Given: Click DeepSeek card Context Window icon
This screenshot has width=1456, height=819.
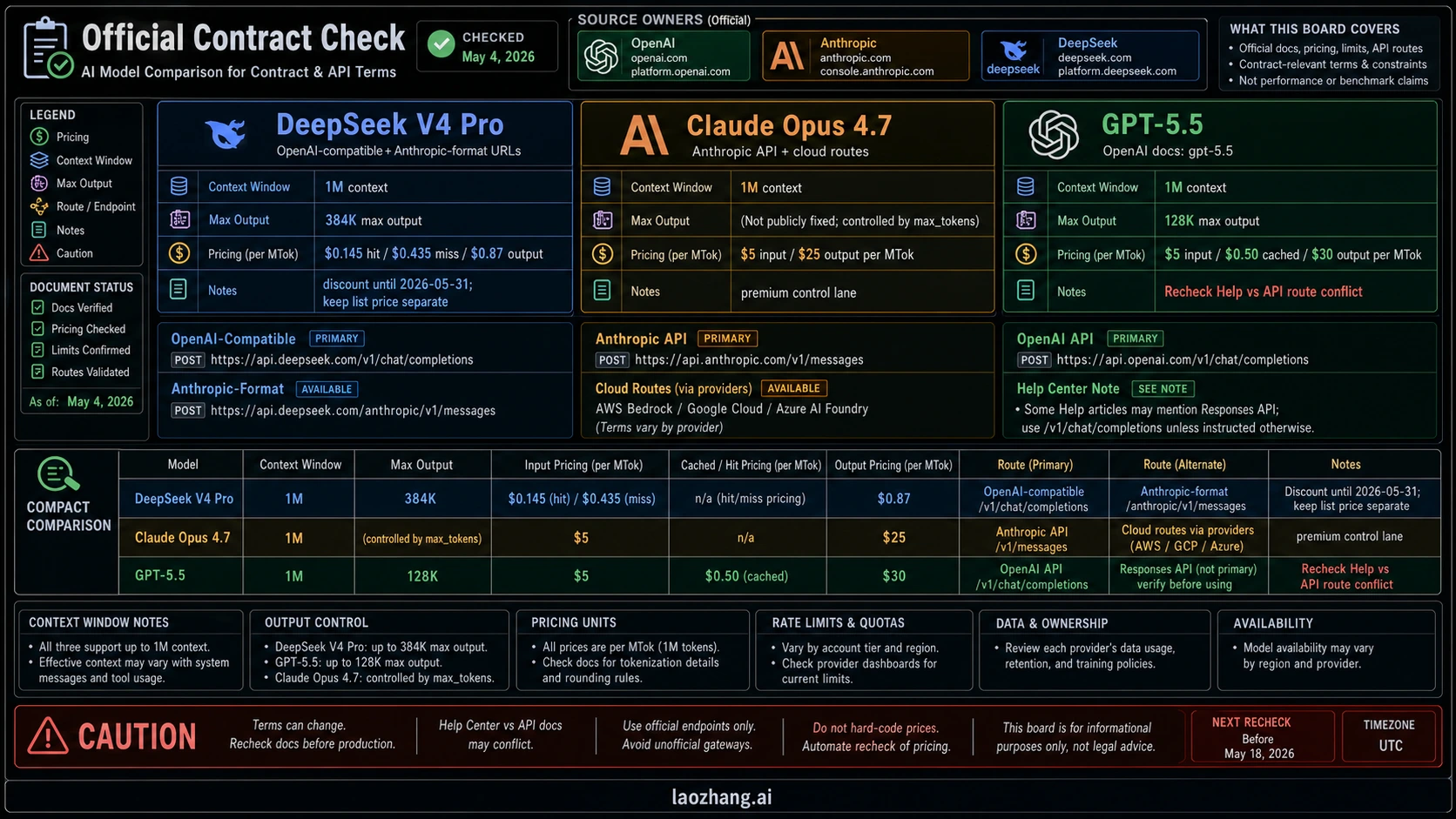Looking at the screenshot, I should coord(179,186).
